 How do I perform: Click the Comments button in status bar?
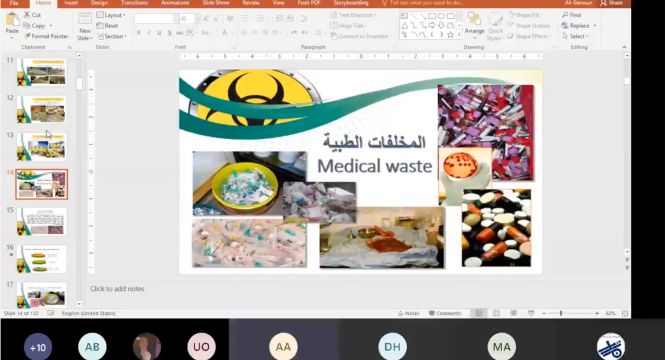pyautogui.click(x=445, y=313)
